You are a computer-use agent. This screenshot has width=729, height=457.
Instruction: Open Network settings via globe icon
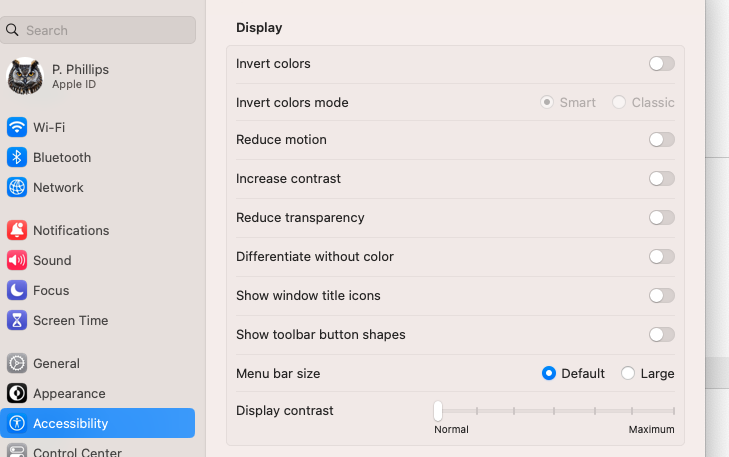point(17,187)
